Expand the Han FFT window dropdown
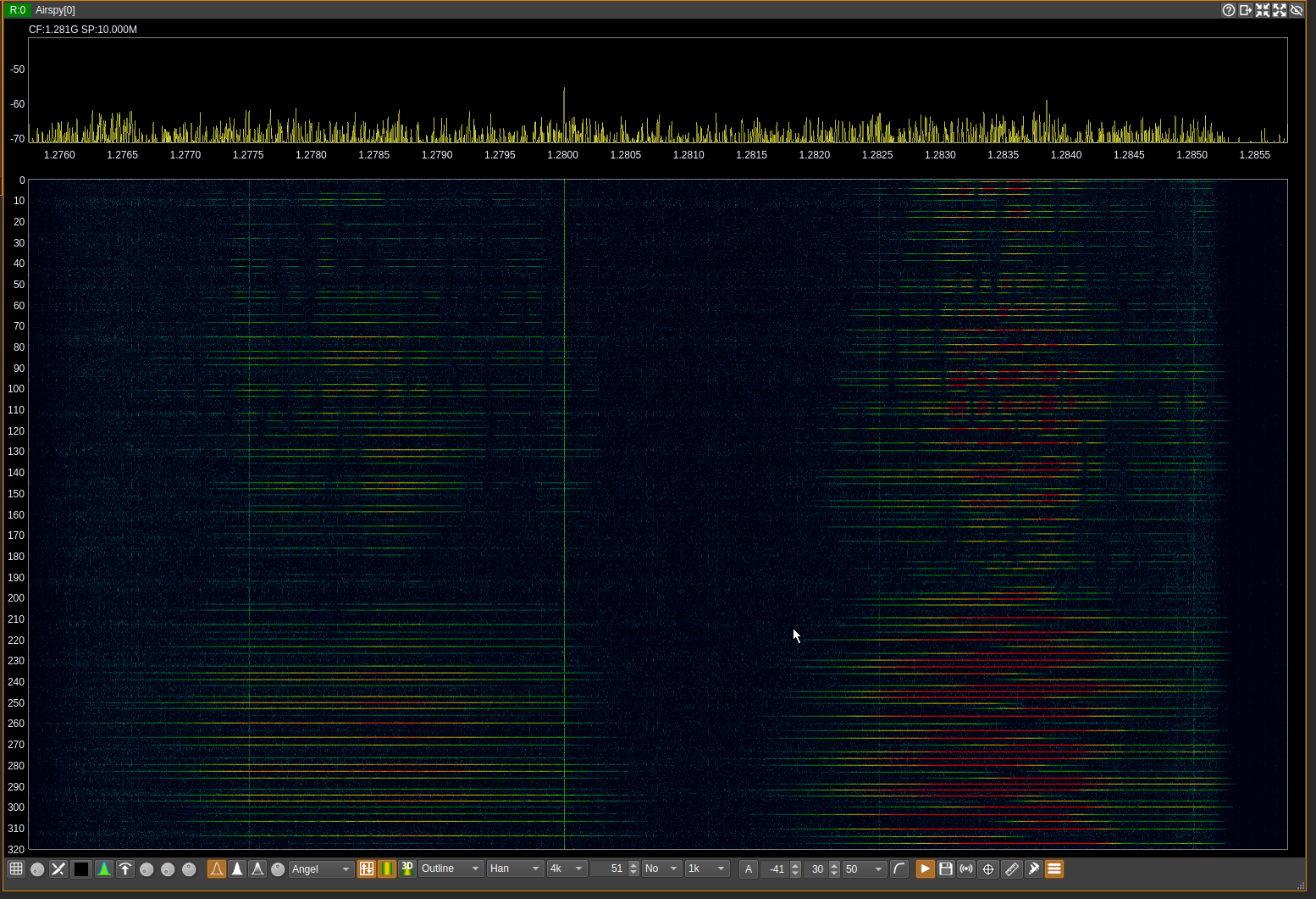This screenshot has width=1316, height=899. point(515,869)
